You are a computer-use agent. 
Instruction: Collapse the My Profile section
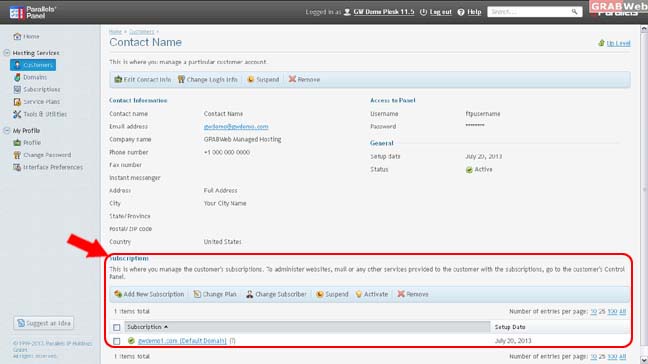(x=6, y=131)
